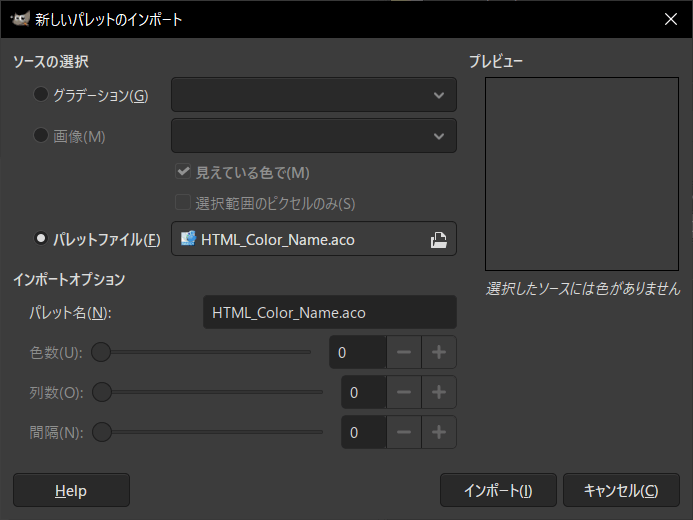Click the キャンセル(C) button
Screen dimensions: 693x520
pyautogui.click(x=621, y=490)
